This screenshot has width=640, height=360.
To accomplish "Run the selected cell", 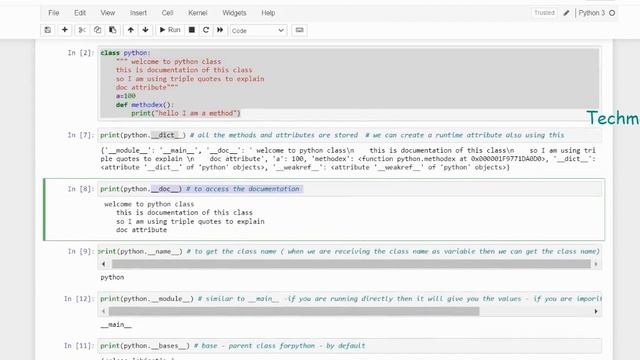I will (170, 30).
